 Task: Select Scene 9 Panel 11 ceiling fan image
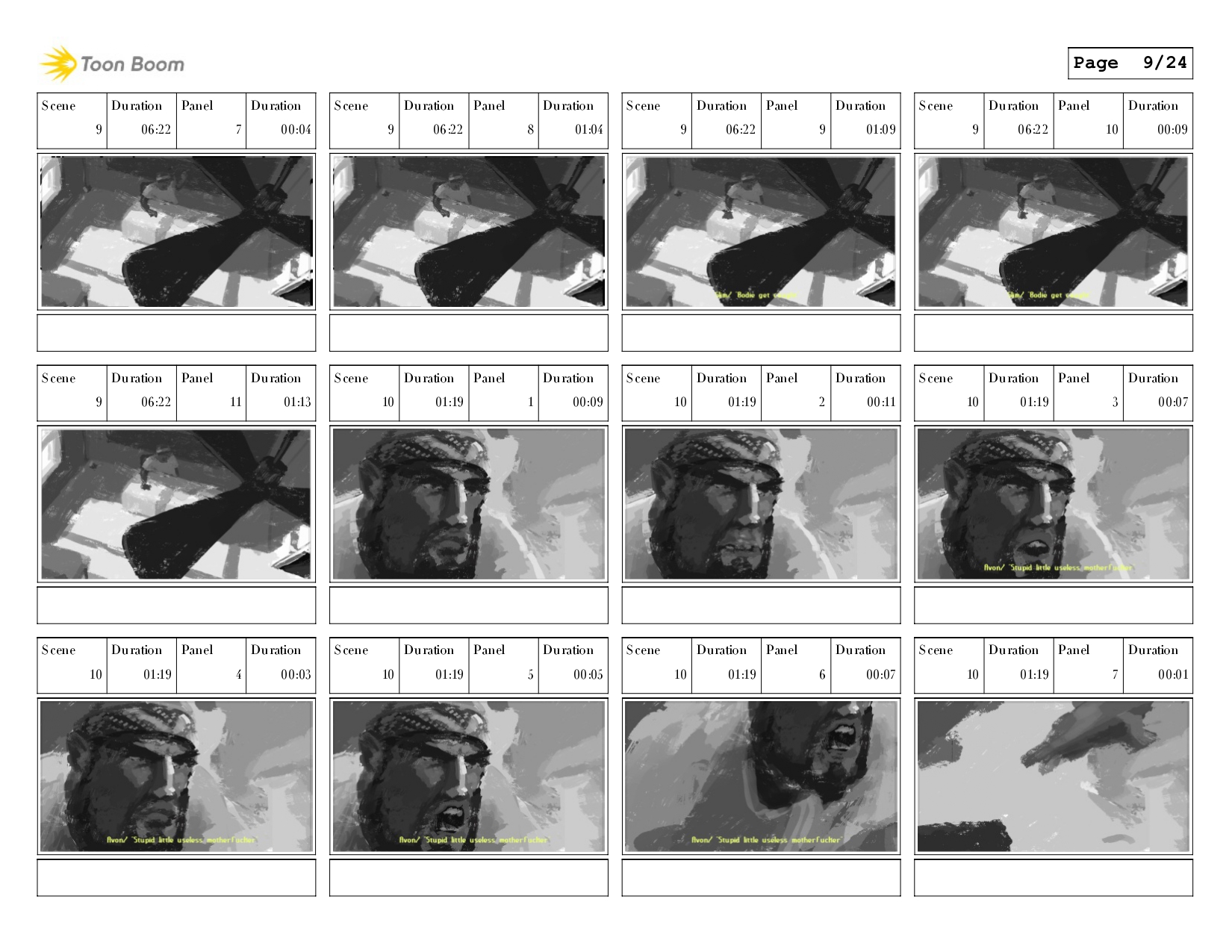[x=176, y=504]
